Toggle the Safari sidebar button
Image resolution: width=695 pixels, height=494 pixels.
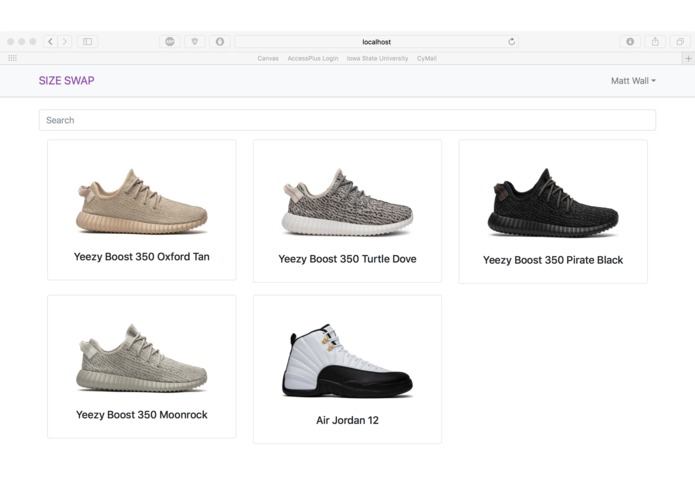click(x=88, y=42)
